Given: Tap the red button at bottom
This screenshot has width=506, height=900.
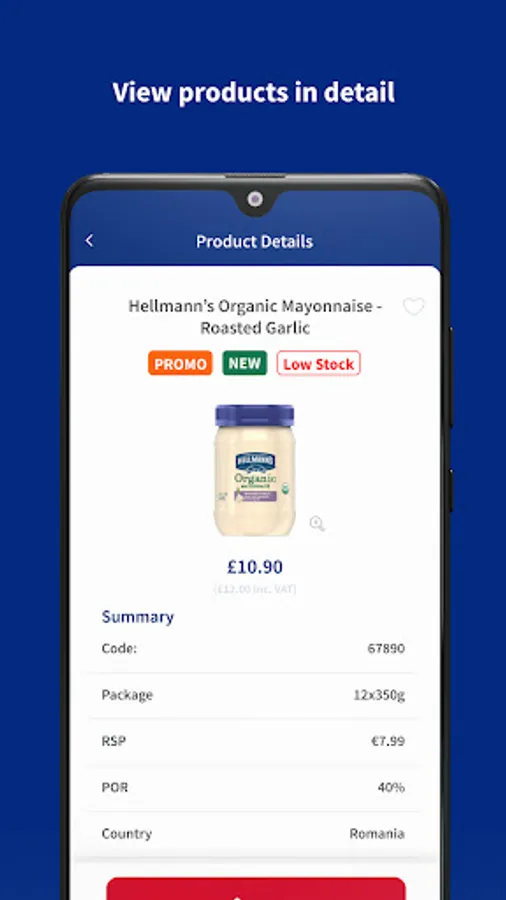Looking at the screenshot, I should point(256,888).
